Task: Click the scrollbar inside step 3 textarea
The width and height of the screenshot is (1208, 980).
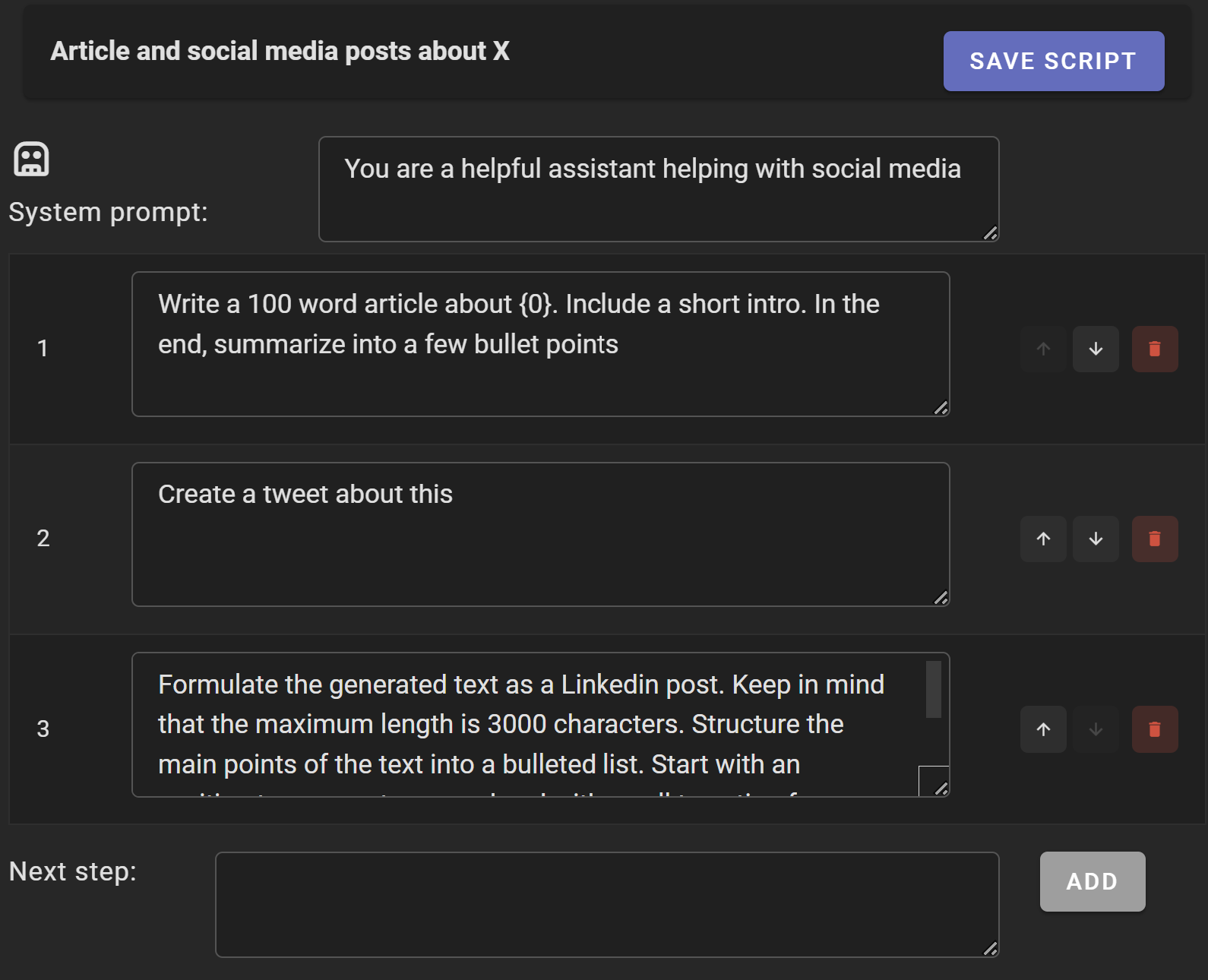Action: point(934,689)
